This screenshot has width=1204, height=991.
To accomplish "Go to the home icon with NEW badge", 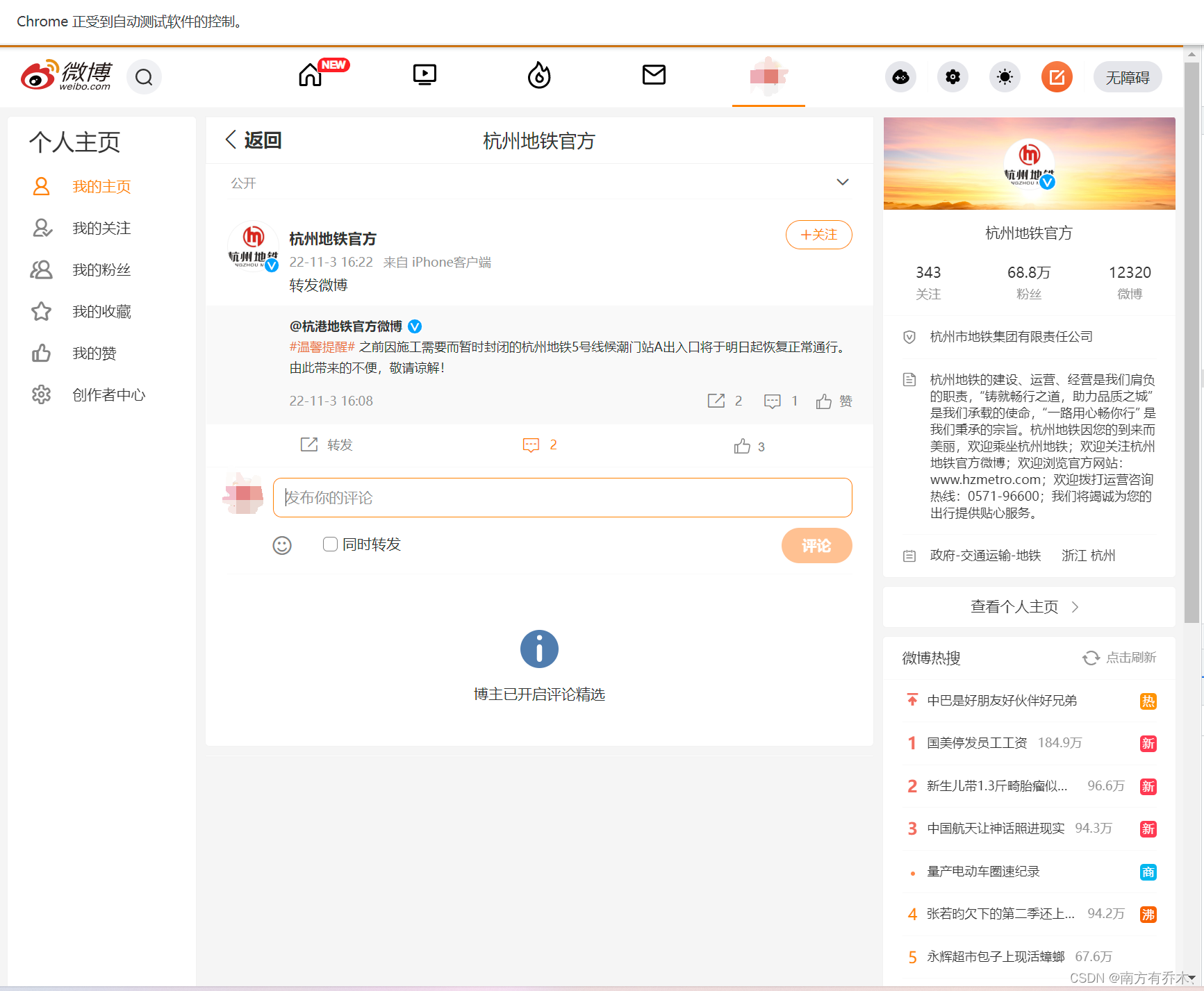I will 311,74.
